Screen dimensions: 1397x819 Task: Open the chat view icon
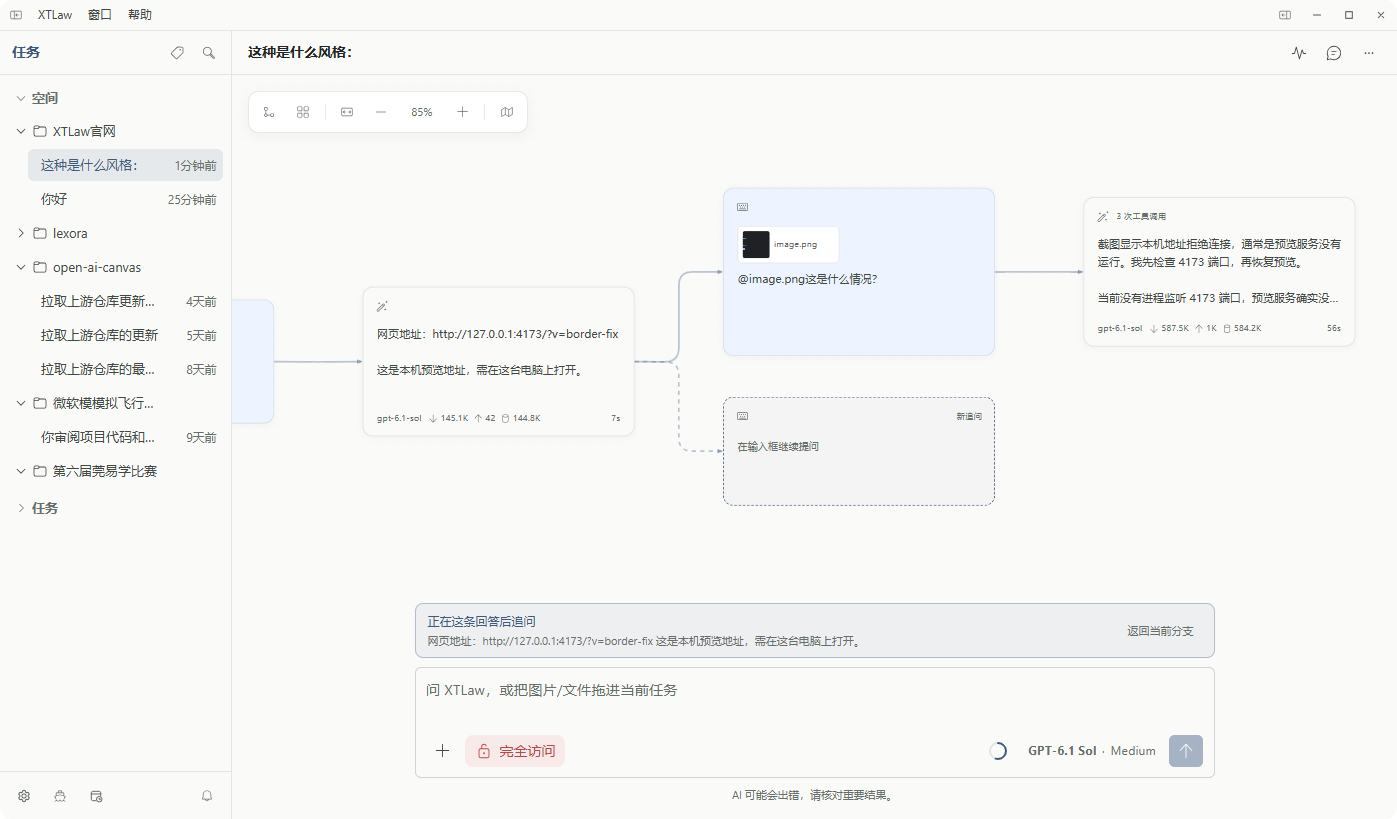point(1334,53)
